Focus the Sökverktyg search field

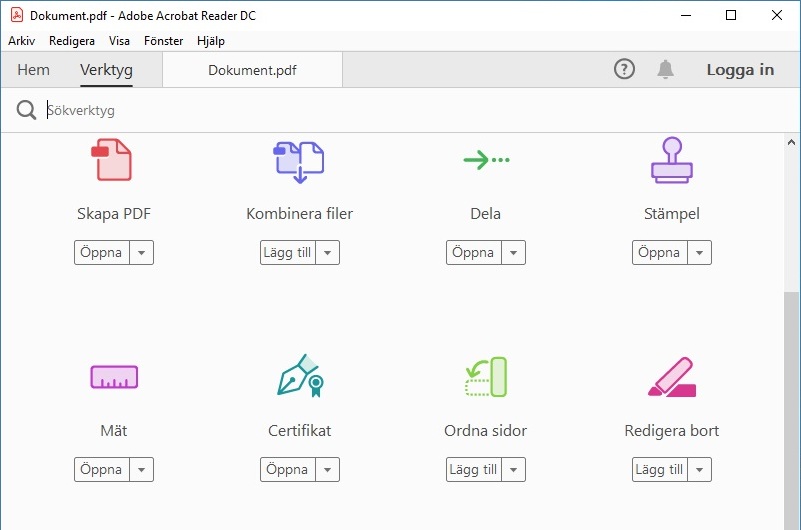pos(414,110)
